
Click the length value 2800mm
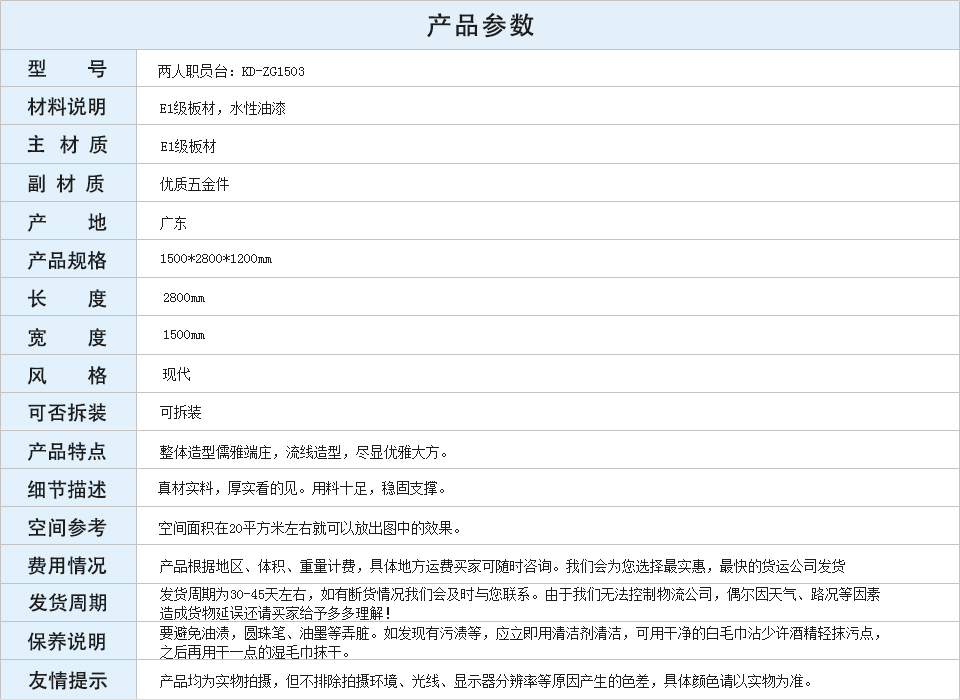pos(184,298)
